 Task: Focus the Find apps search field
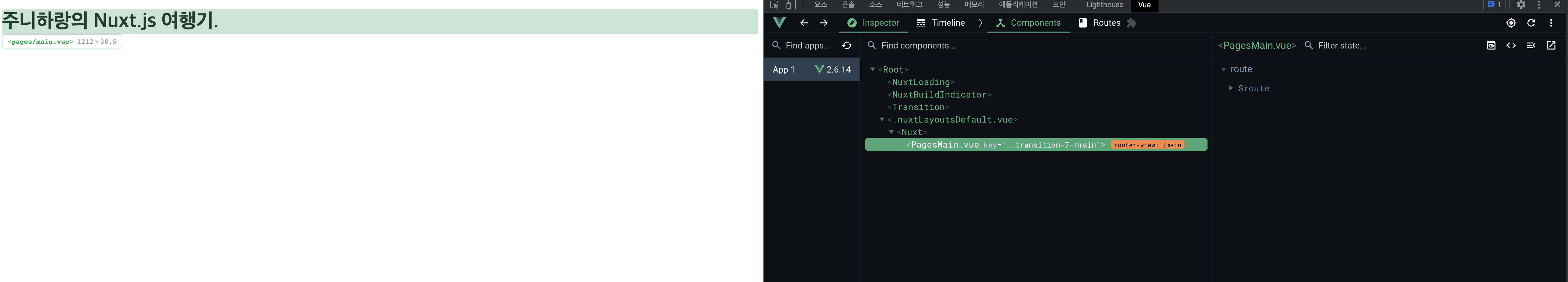pos(806,45)
